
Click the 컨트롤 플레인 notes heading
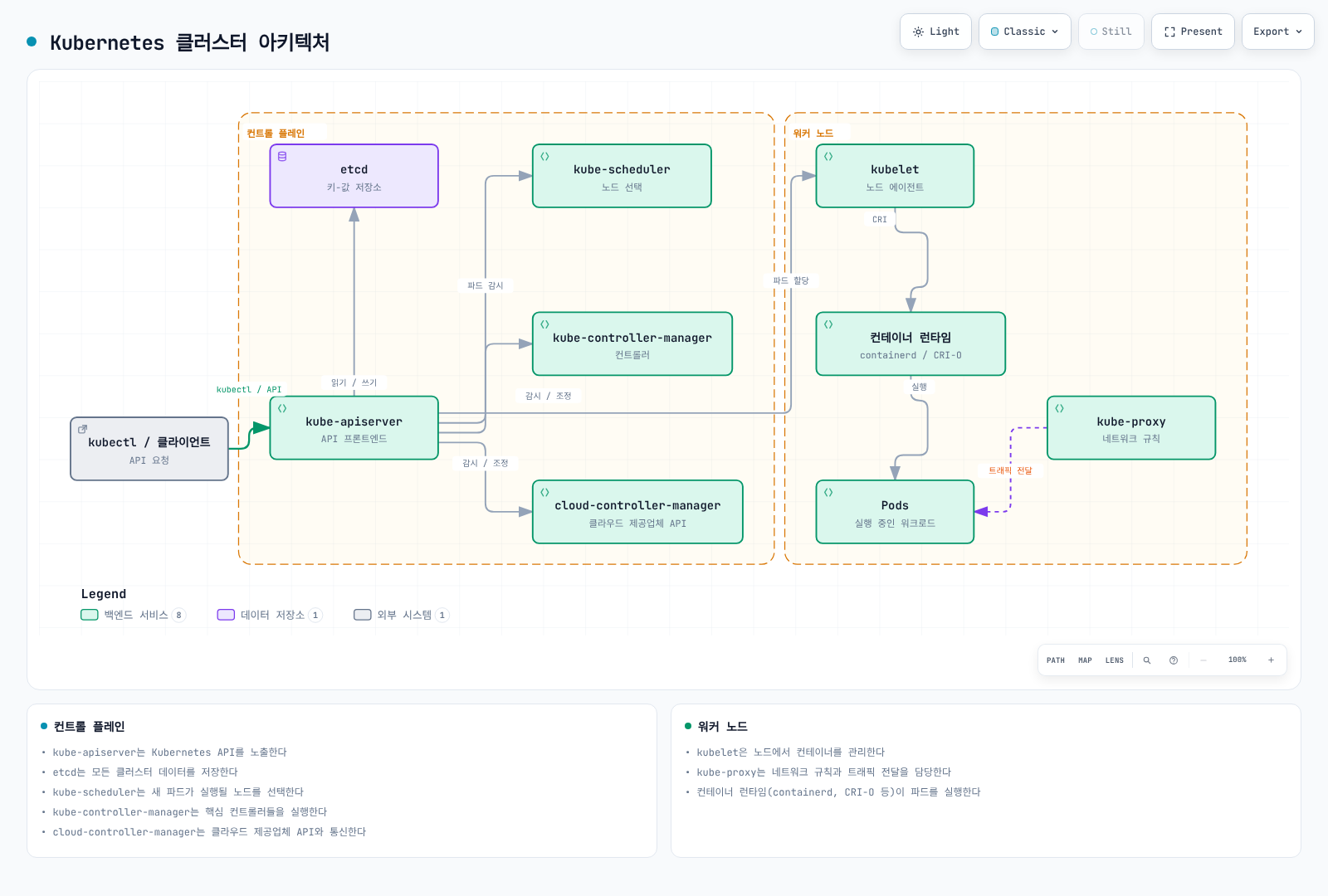(x=89, y=726)
